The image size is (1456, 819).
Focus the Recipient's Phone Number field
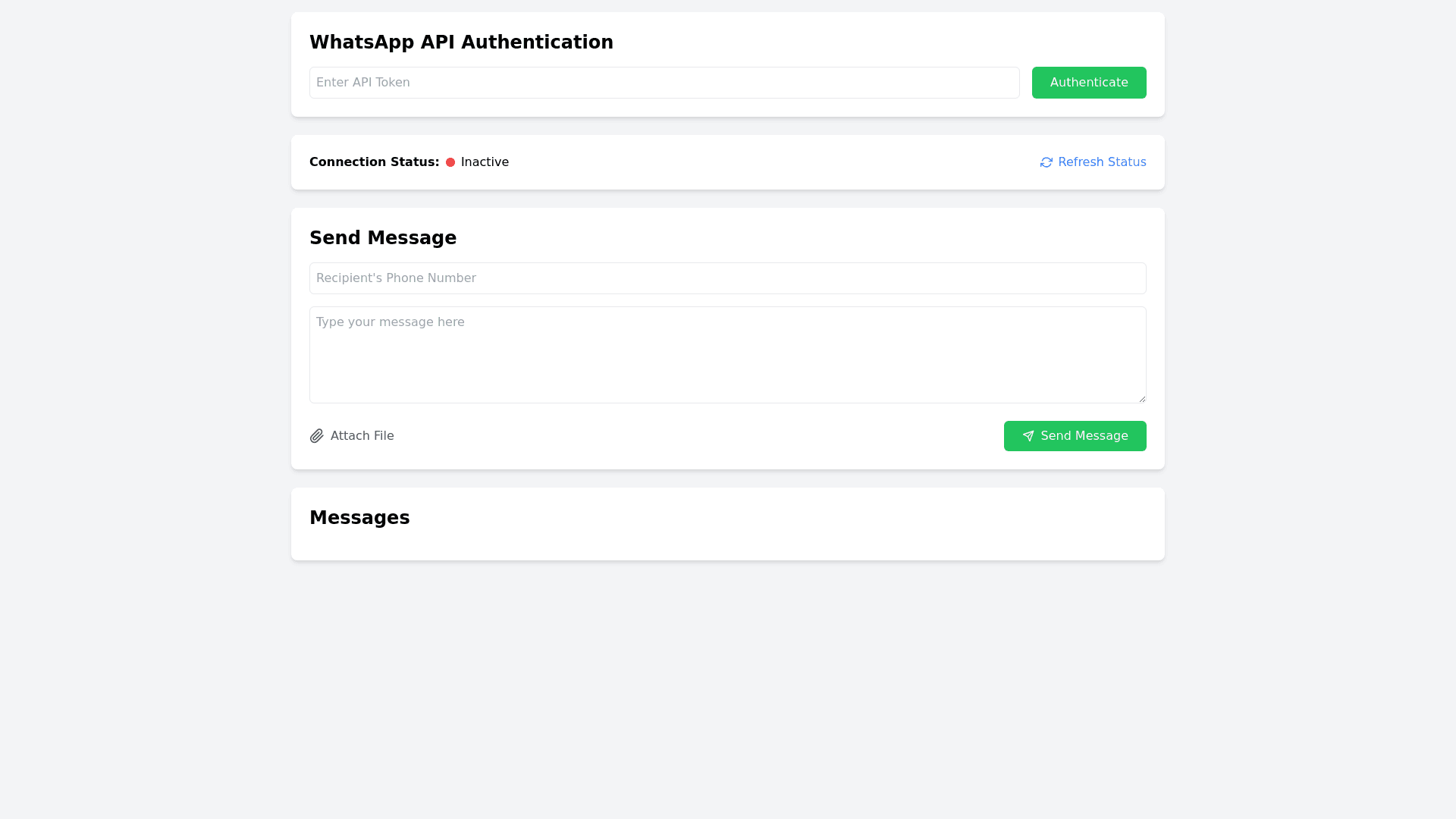coord(727,278)
